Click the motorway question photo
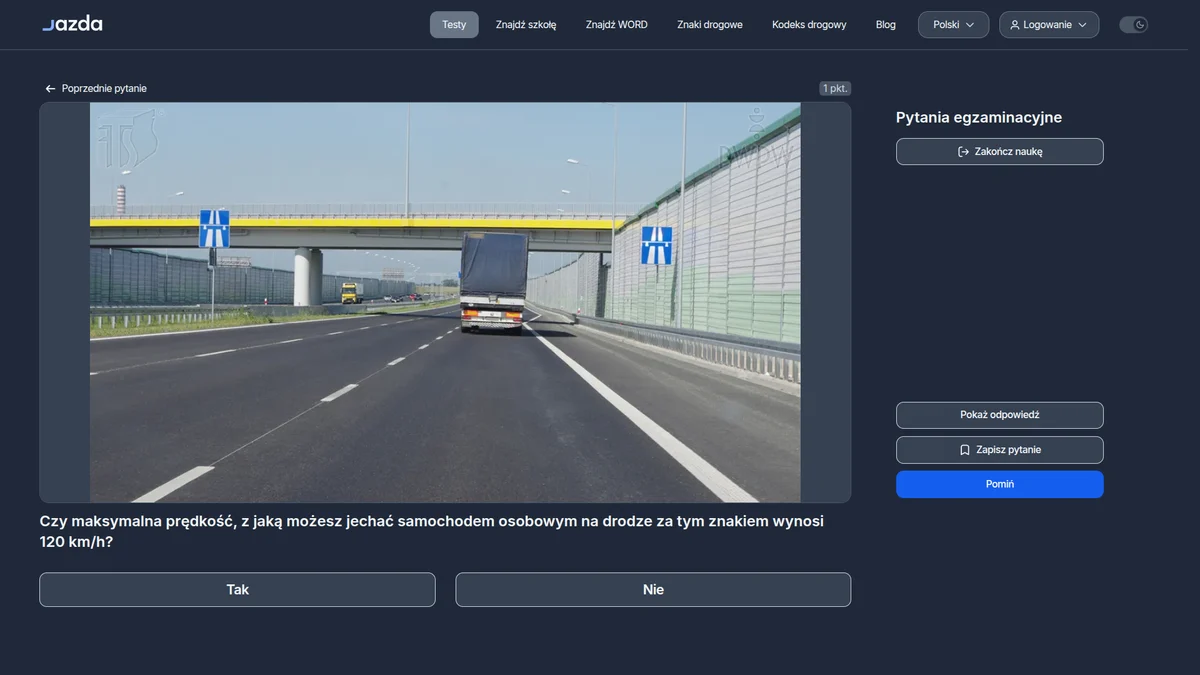The height and width of the screenshot is (675, 1200). 445,302
